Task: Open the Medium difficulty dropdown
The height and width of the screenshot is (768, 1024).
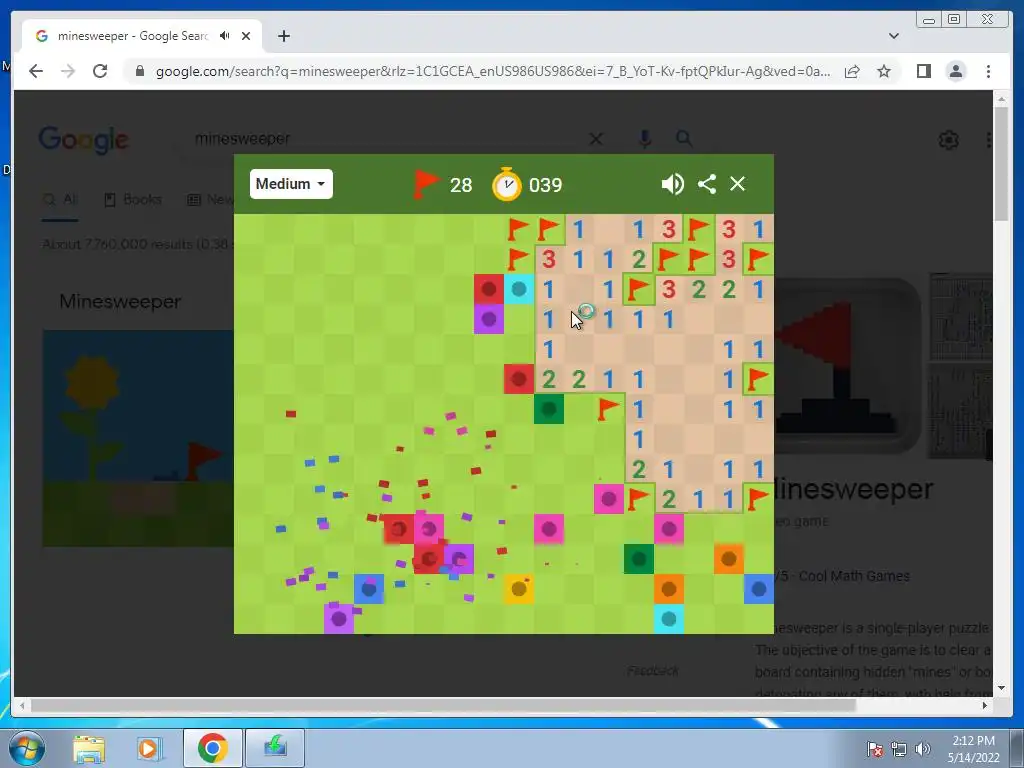Action: coord(291,184)
